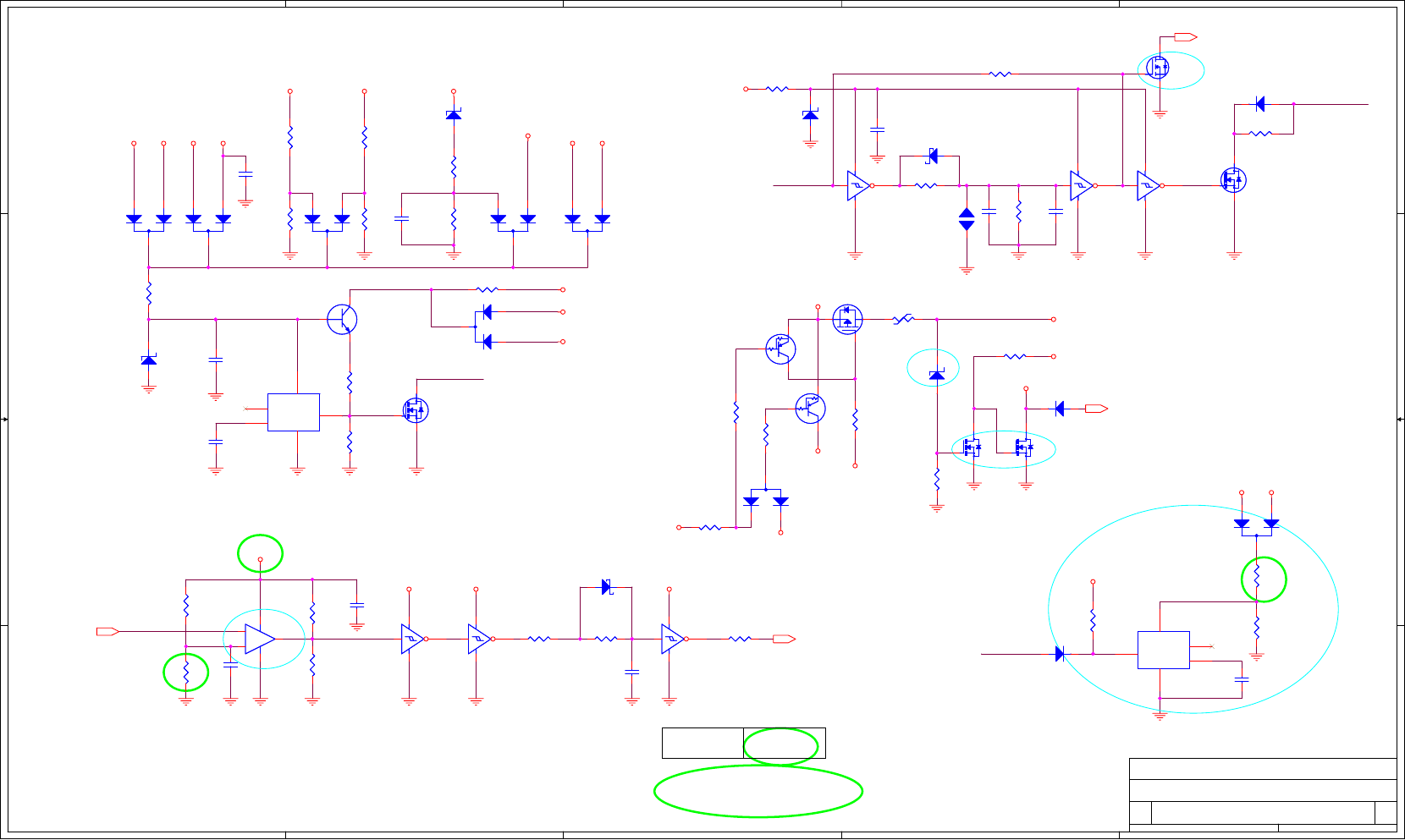
Task: Select the MOSFET containing two internal diodes
Action: point(847,319)
